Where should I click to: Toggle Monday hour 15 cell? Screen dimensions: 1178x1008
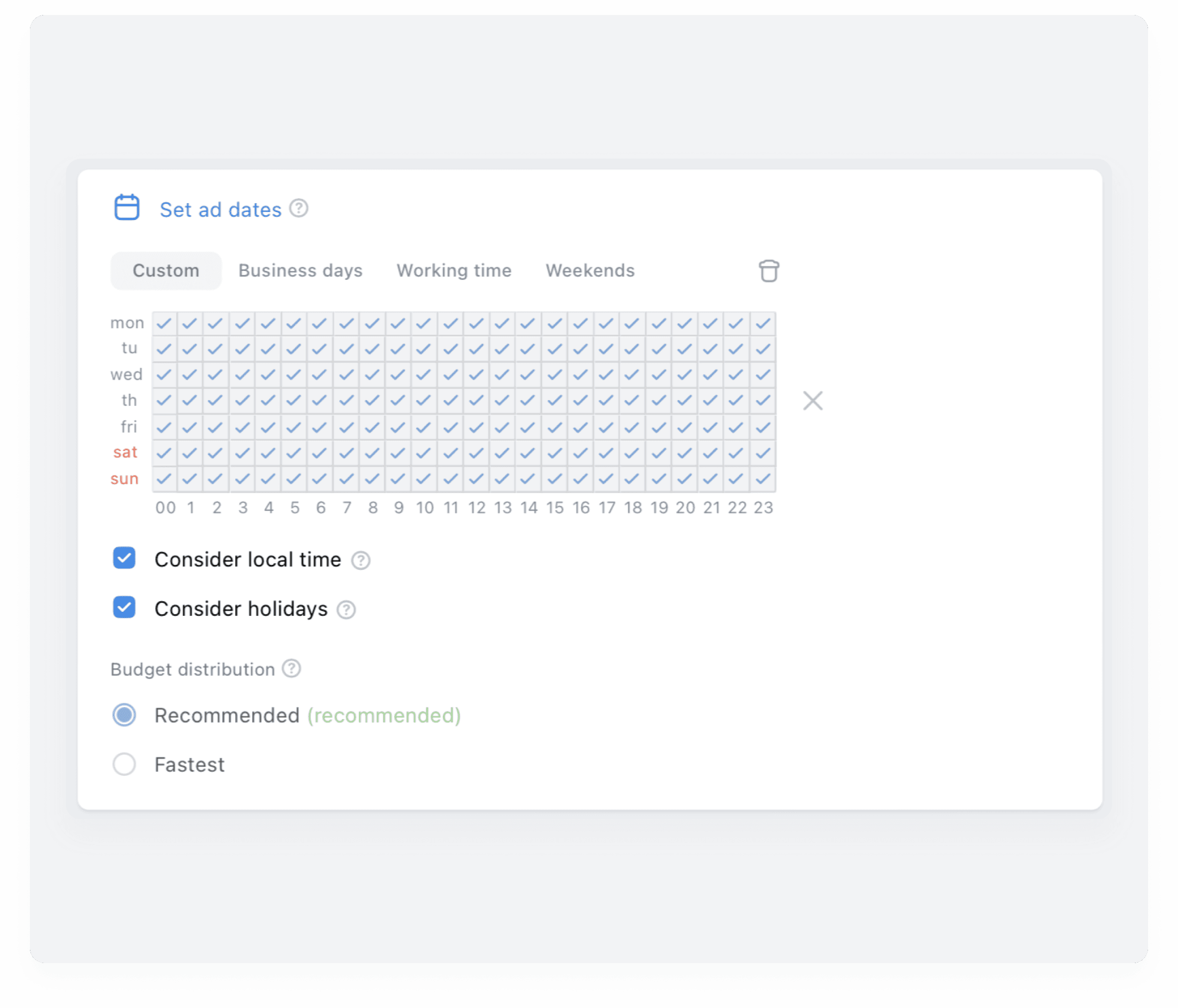555,323
